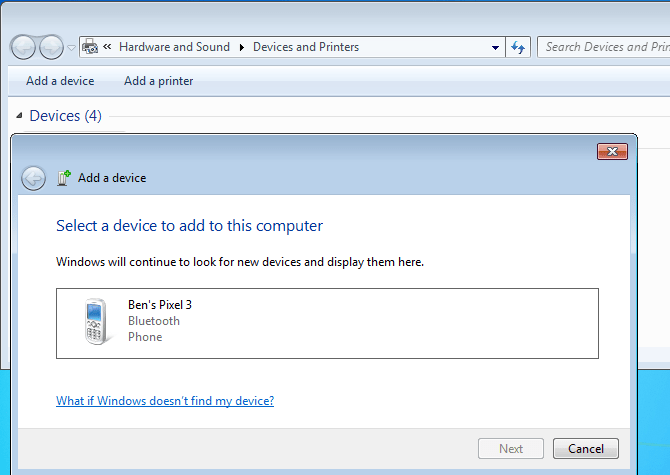Screen dimensions: 670x475
Task: Expand the address bar history dropdown
Action: pos(496,47)
